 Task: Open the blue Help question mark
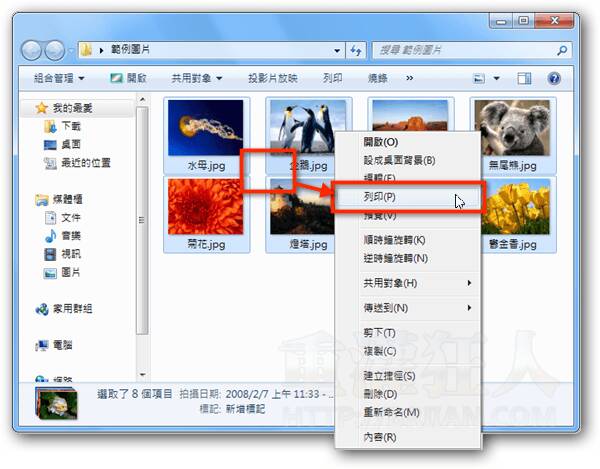[x=554, y=78]
